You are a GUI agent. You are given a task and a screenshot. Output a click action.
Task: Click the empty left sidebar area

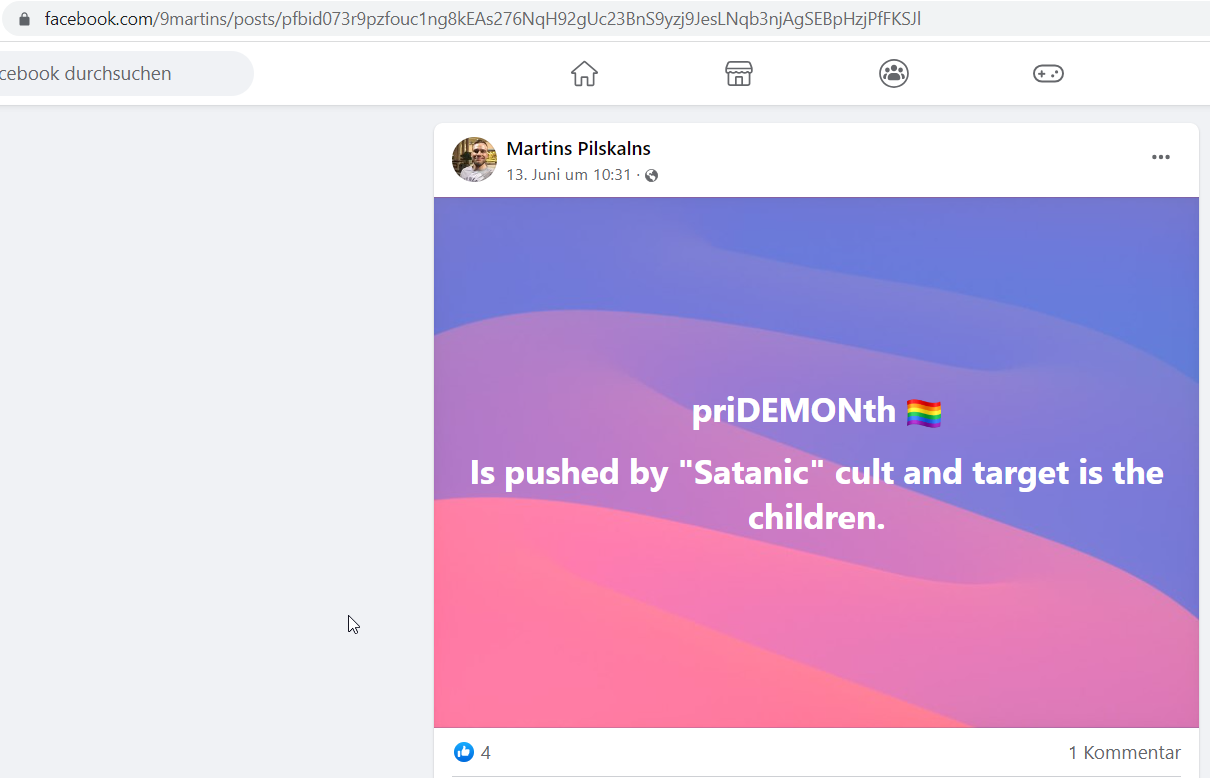216,440
